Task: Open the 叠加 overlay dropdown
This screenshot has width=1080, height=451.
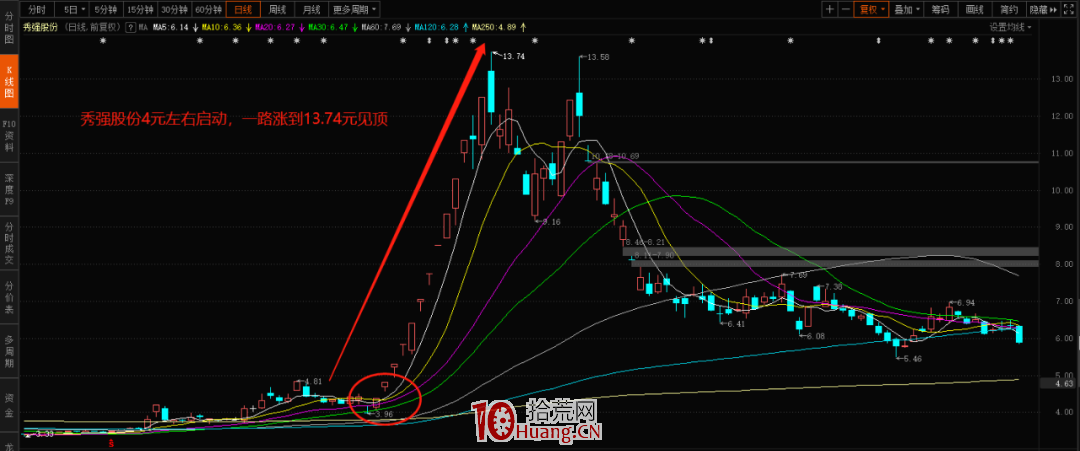Action: tap(906, 10)
